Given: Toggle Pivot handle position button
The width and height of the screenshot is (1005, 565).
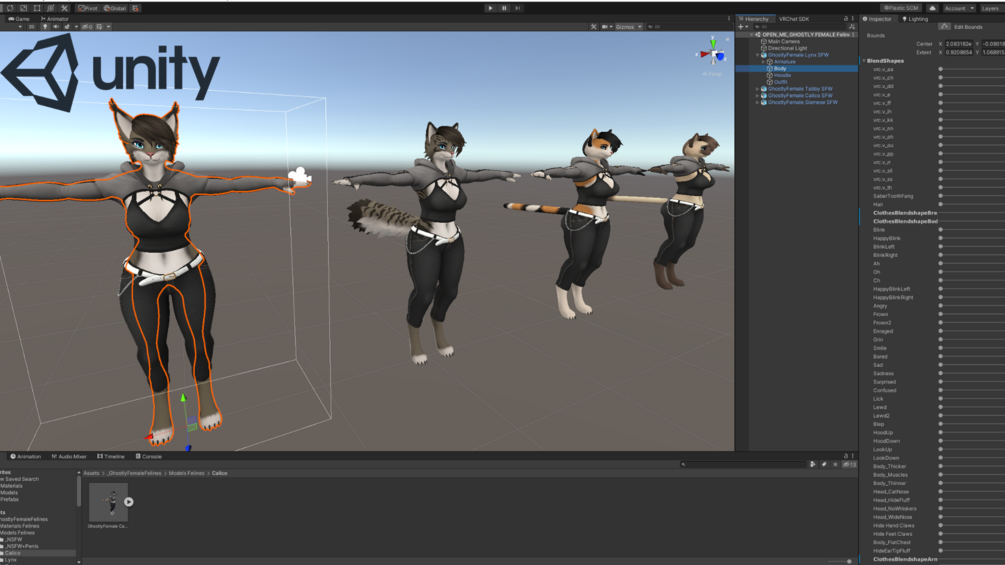Looking at the screenshot, I should click(x=88, y=8).
